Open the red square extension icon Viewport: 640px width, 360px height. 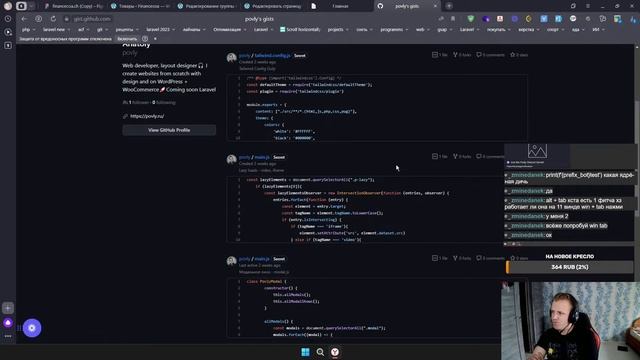click(500, 19)
